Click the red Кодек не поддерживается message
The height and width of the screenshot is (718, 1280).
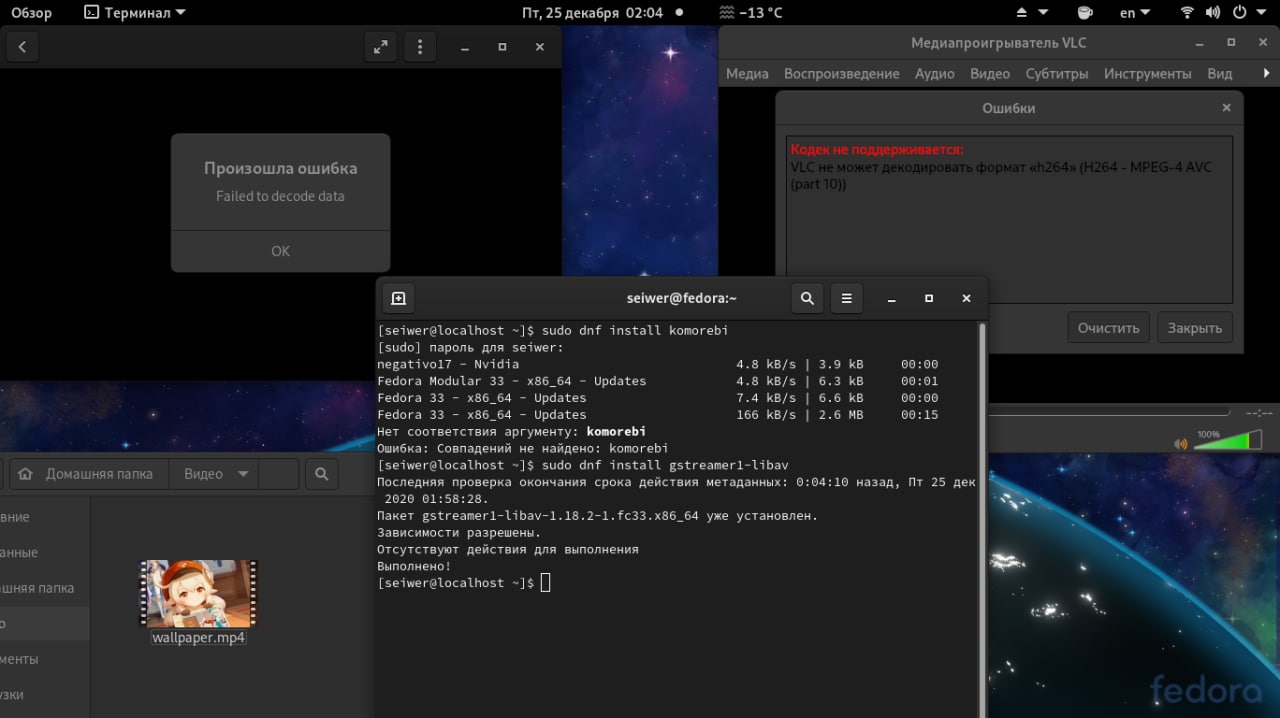(x=876, y=149)
